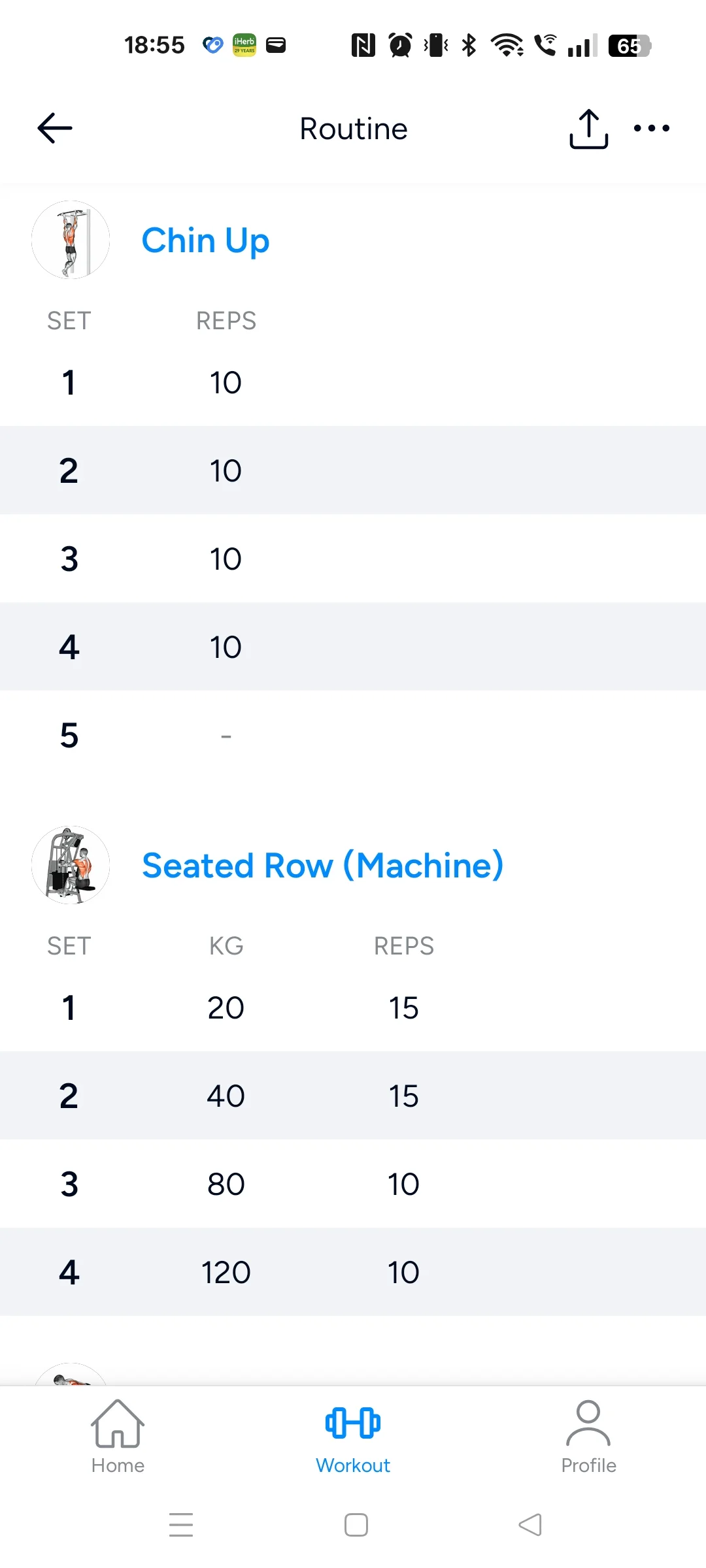
Task: Open the Seated Row machine thumbnail
Action: point(71,865)
